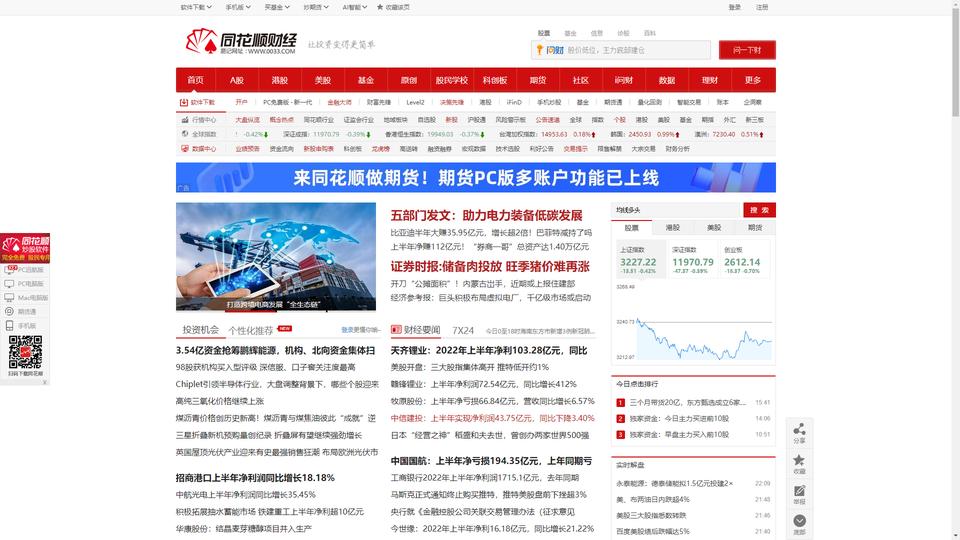Click the NEW badge beside 个性化推荐
The image size is (960, 540).
(x=285, y=329)
